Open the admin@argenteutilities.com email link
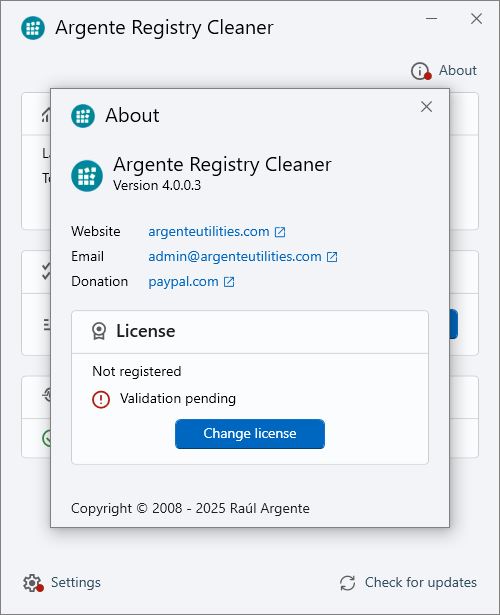 click(x=235, y=257)
